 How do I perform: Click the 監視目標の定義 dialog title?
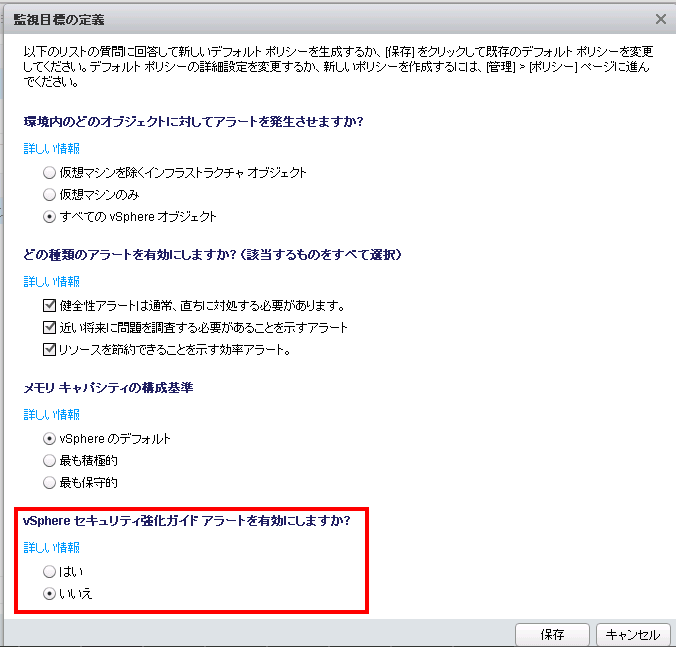[59, 19]
